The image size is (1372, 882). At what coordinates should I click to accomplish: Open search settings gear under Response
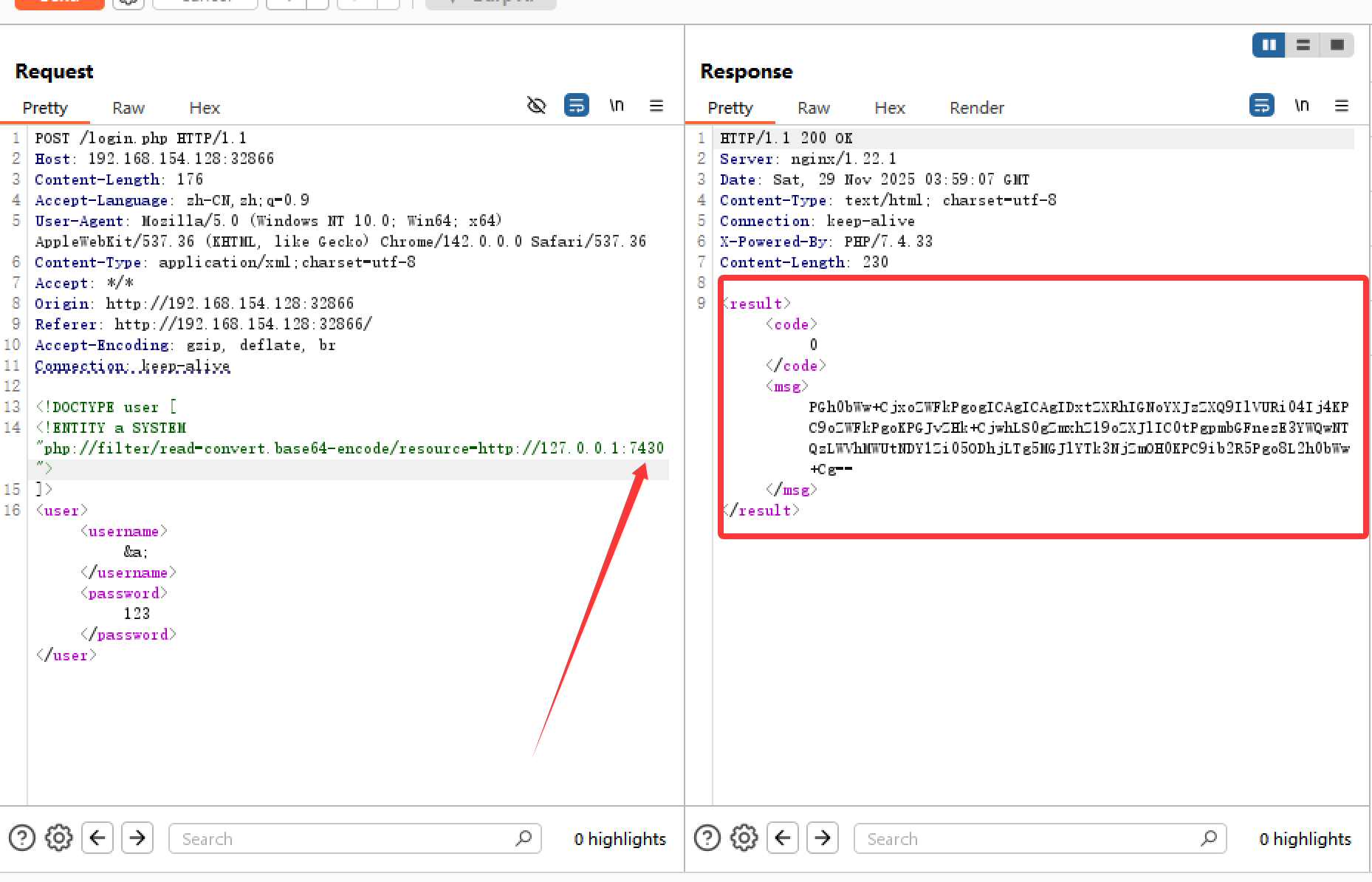pos(744,838)
